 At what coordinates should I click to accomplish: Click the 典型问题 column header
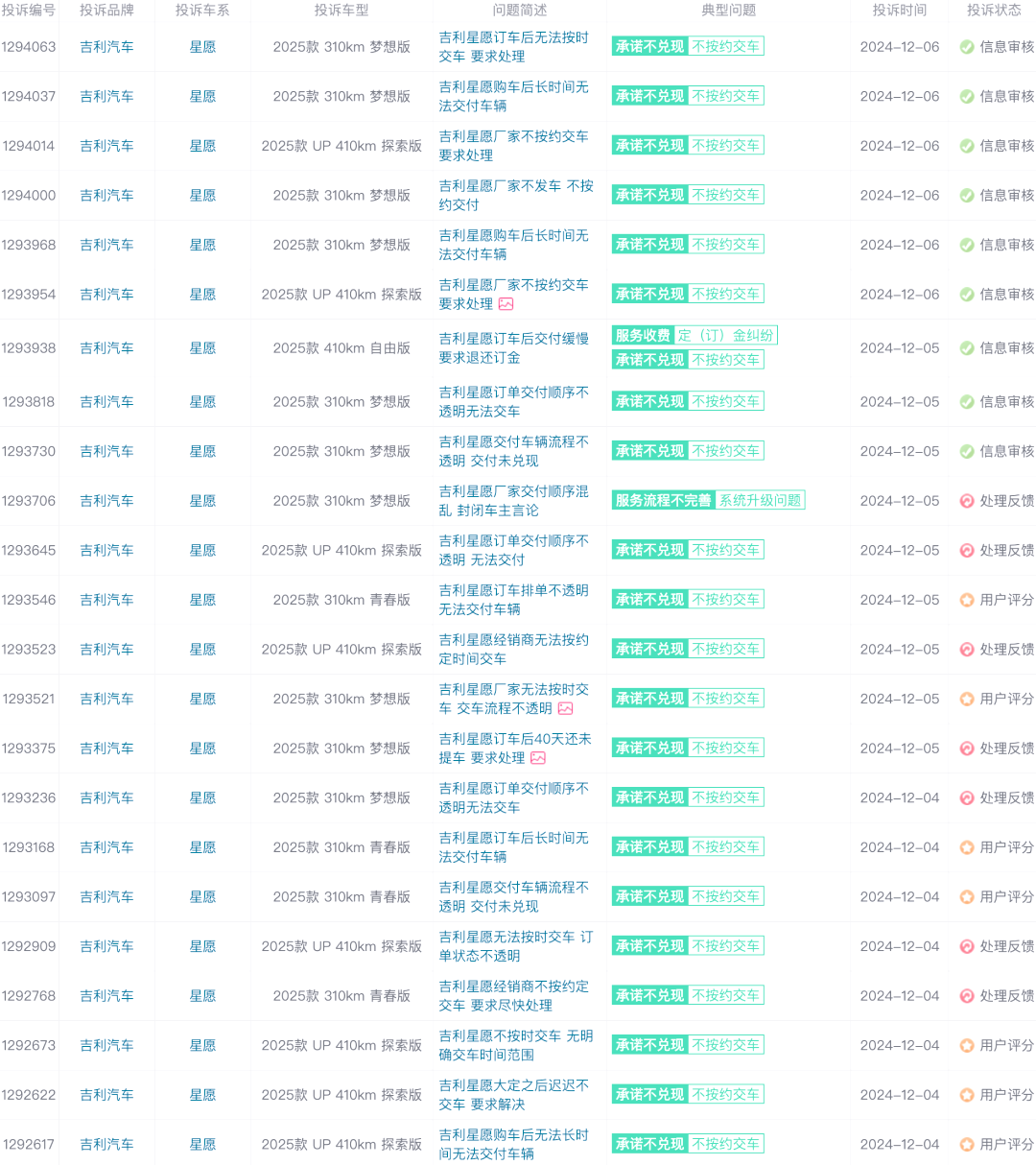[729, 11]
